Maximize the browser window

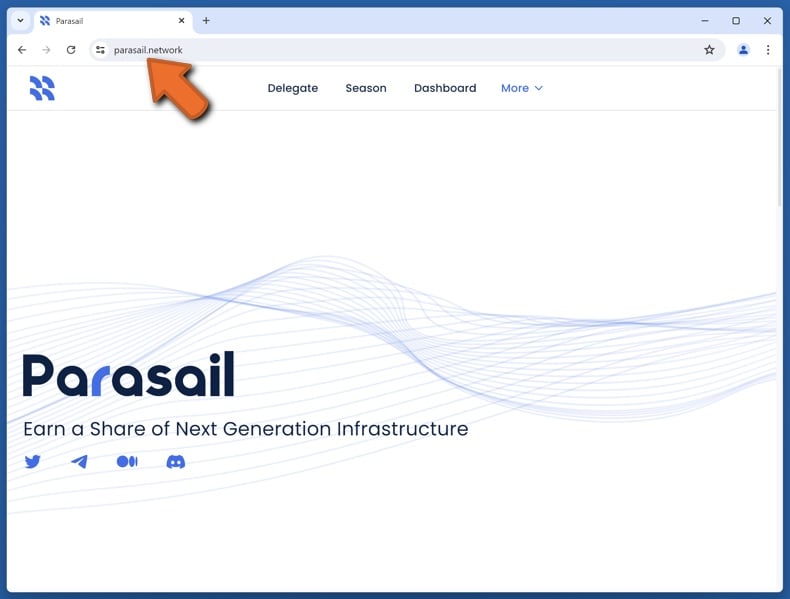pyautogui.click(x=736, y=21)
